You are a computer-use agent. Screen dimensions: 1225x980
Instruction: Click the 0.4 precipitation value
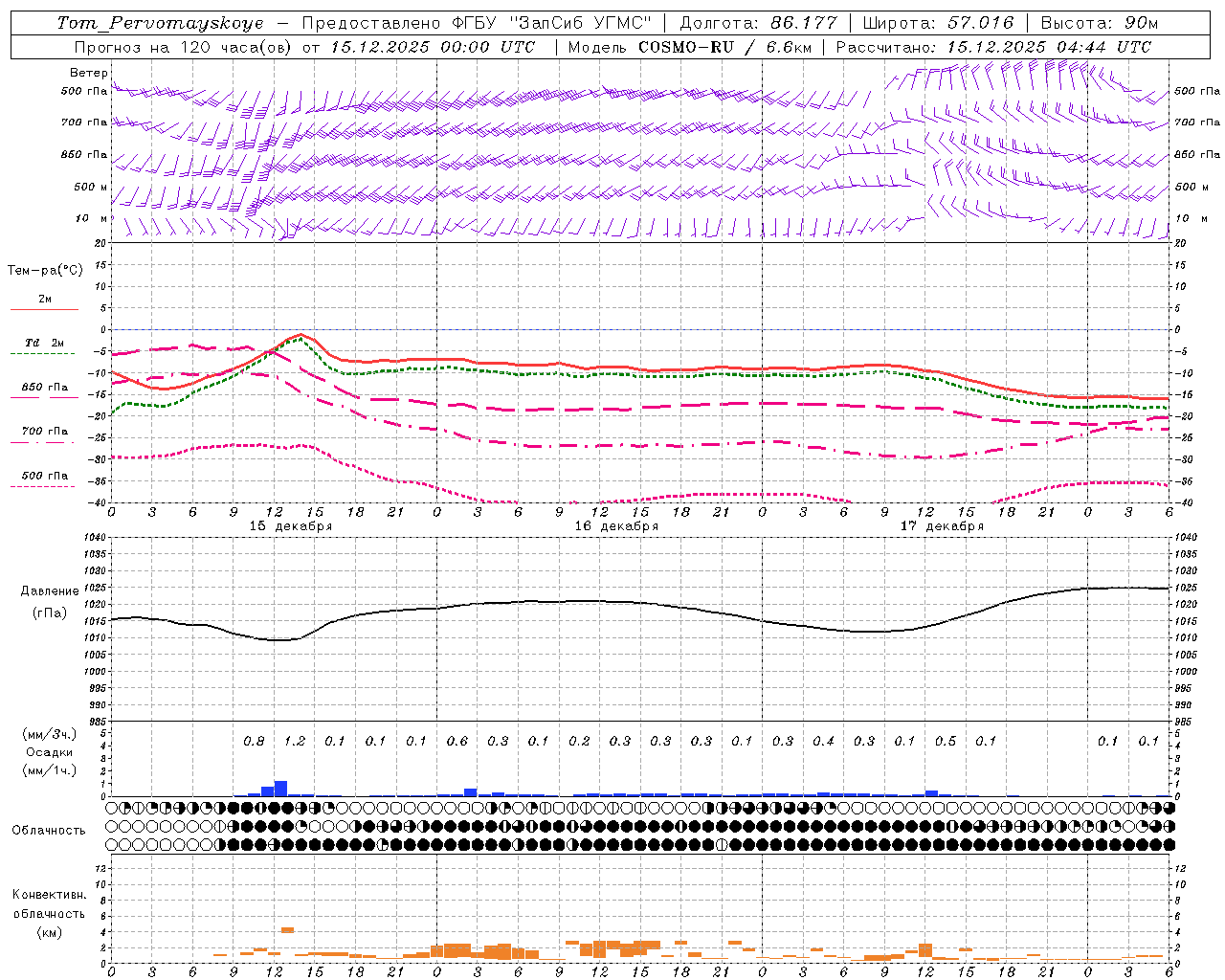[823, 742]
